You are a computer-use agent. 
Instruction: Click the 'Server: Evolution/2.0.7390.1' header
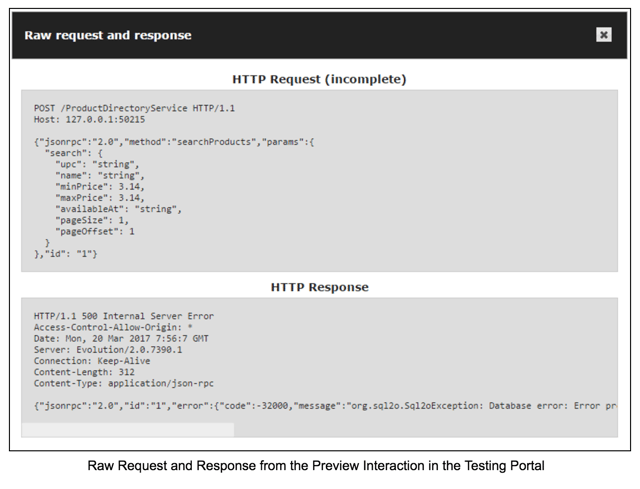[x=108, y=350]
